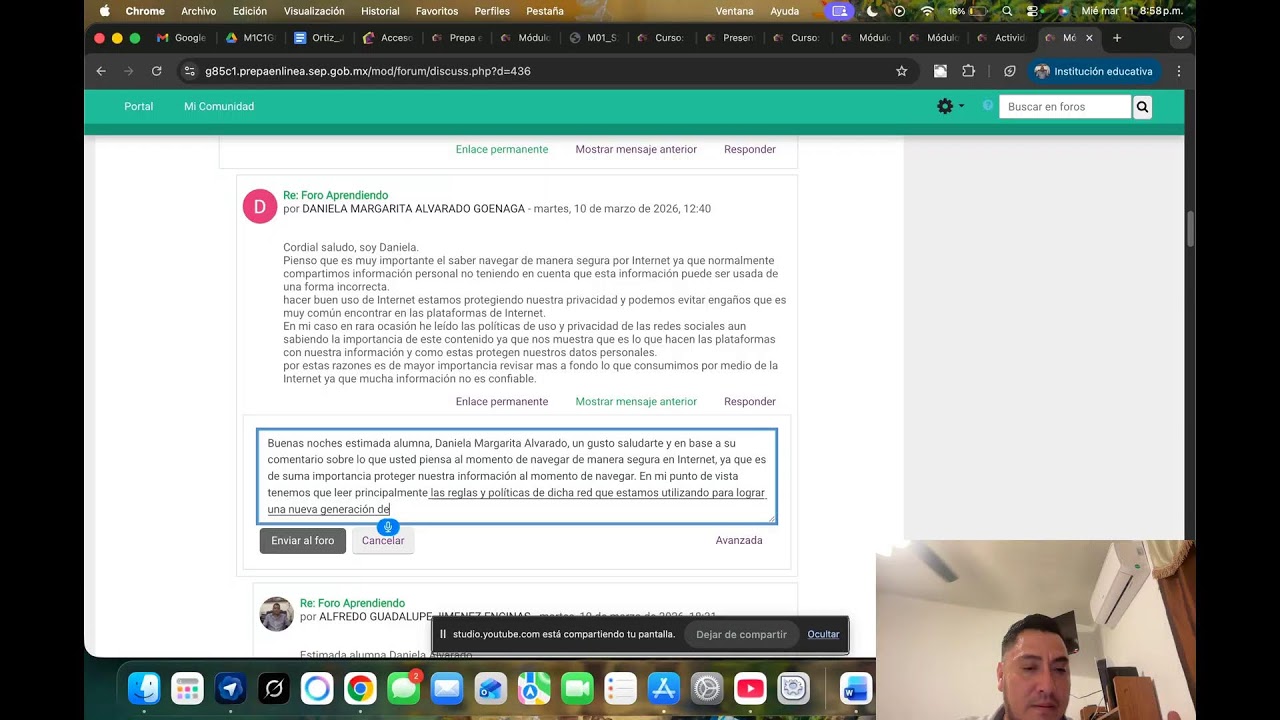Click inside the reply text area
This screenshot has width=1280, height=720.
[x=517, y=476]
